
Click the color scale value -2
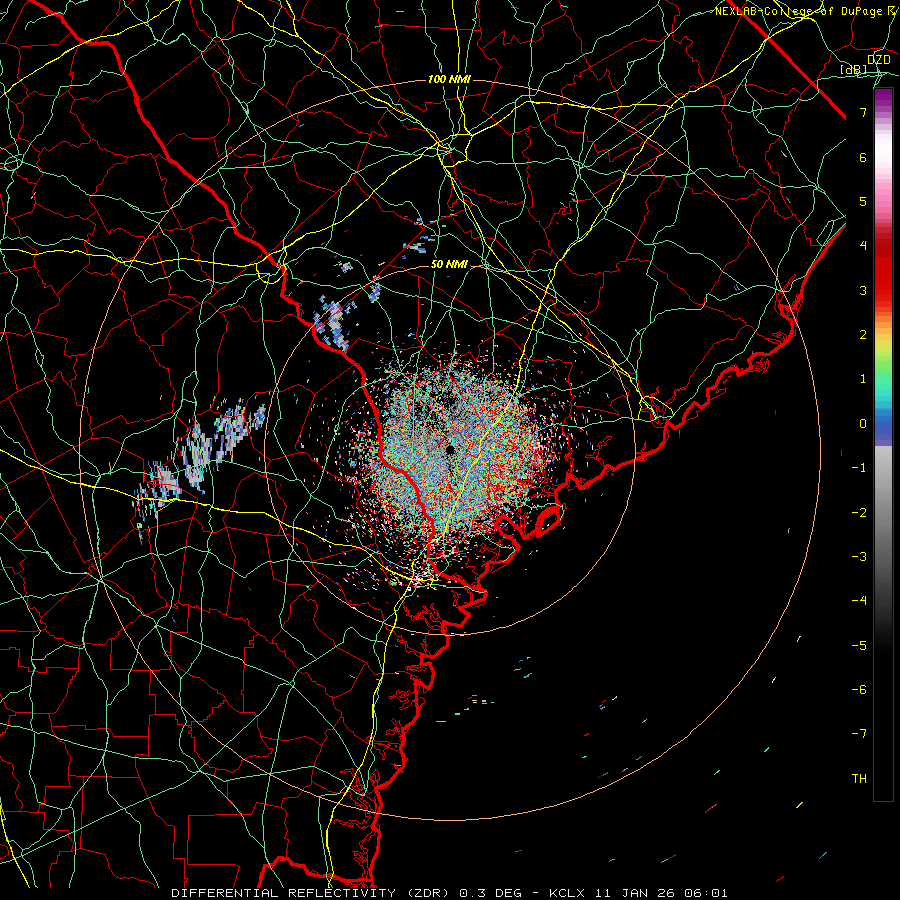click(x=859, y=513)
